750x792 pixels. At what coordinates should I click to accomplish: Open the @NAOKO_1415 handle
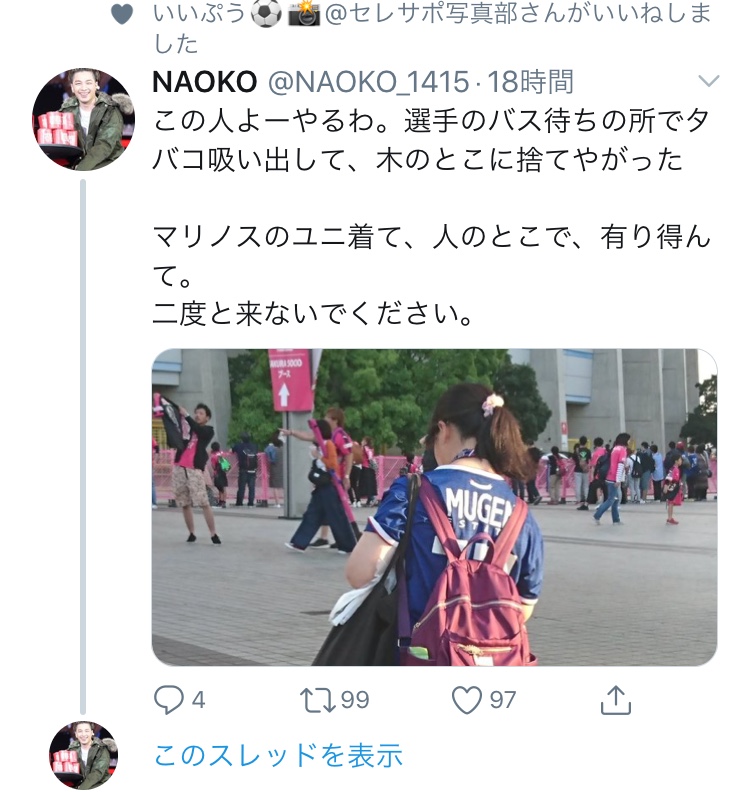(369, 82)
